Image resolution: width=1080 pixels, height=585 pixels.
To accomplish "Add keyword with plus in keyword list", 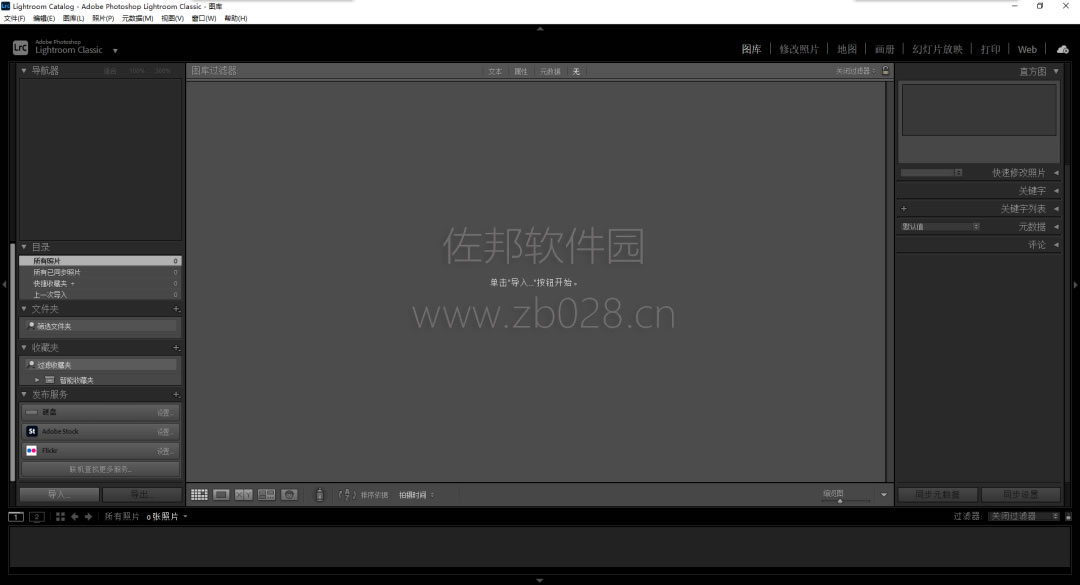I will [904, 209].
